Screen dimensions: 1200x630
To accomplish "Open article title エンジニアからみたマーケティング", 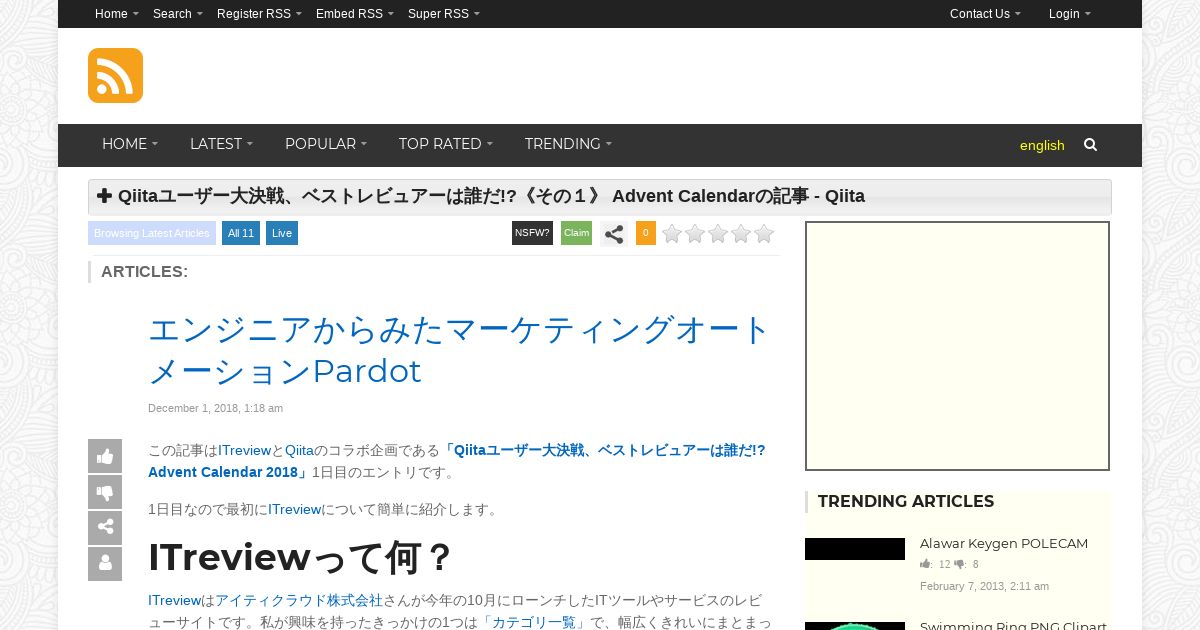I will coord(460,350).
